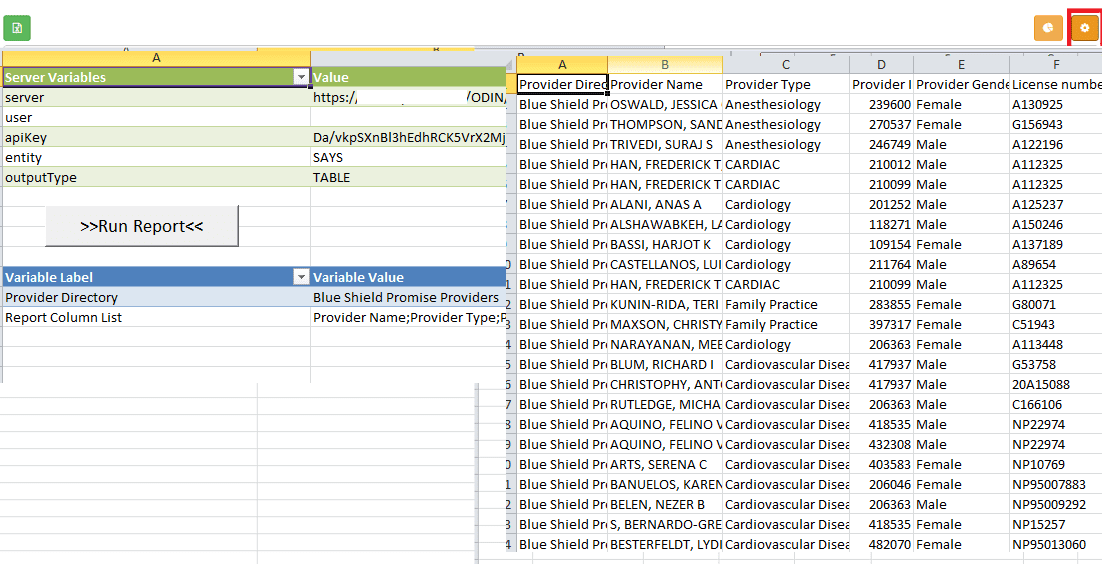1102x564 pixels.
Task: Click the 'outputType' variable cell
Action: click(x=156, y=178)
